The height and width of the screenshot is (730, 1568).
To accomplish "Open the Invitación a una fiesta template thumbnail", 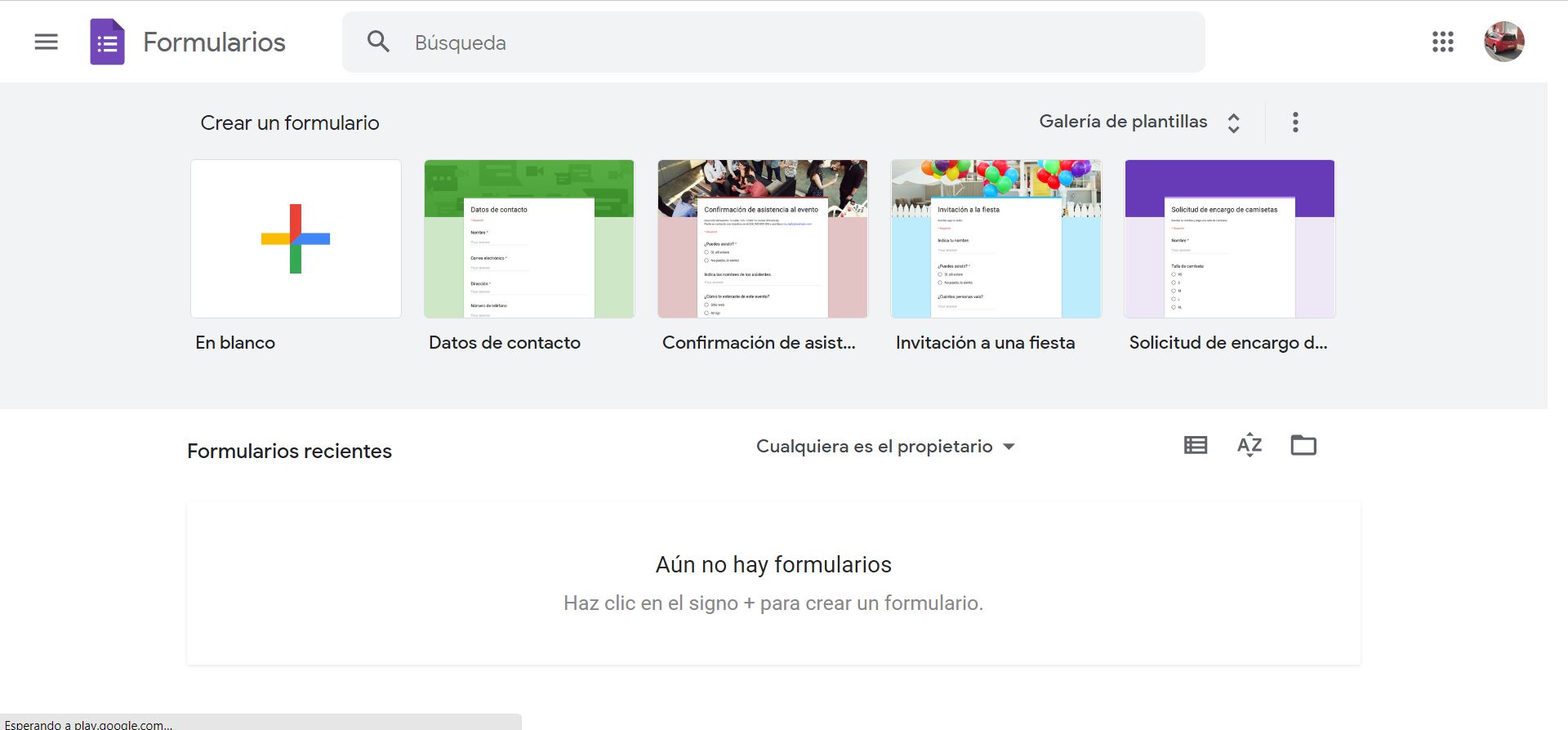I will click(996, 238).
